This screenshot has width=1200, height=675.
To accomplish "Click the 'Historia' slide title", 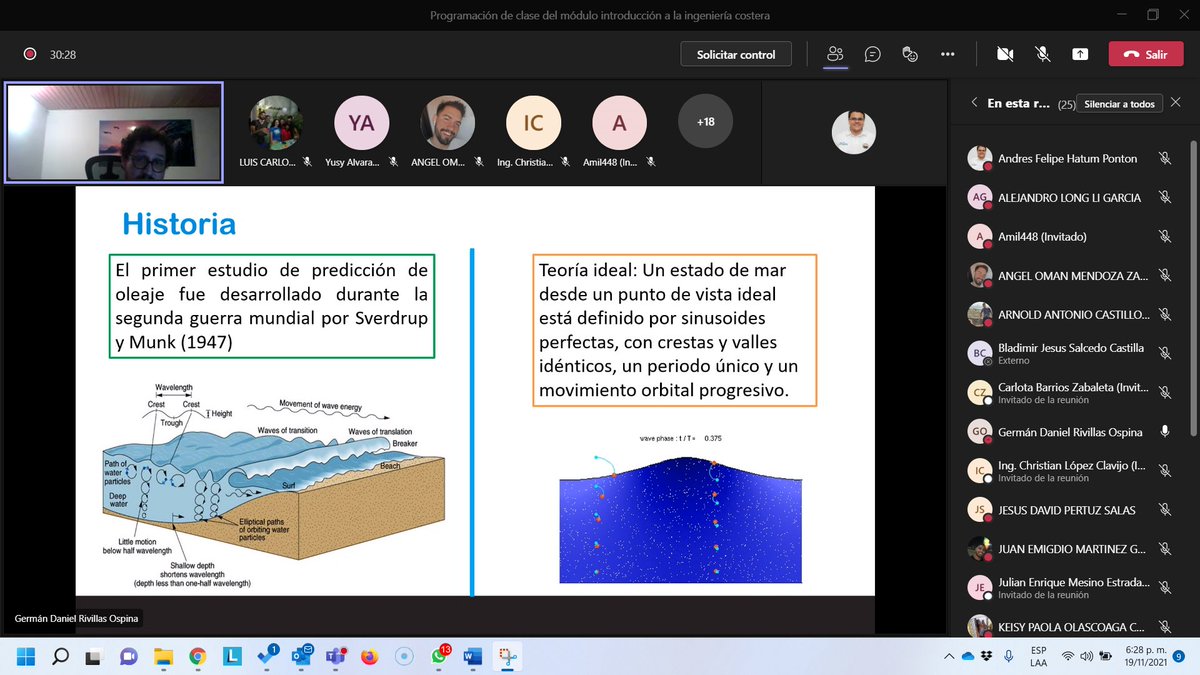I will [178, 223].
